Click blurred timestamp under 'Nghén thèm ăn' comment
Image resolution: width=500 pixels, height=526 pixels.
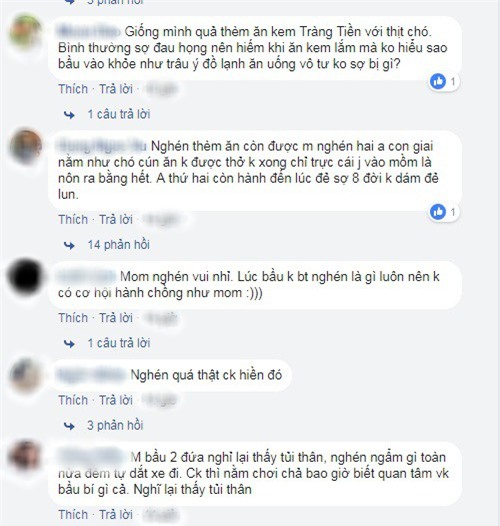point(161,220)
